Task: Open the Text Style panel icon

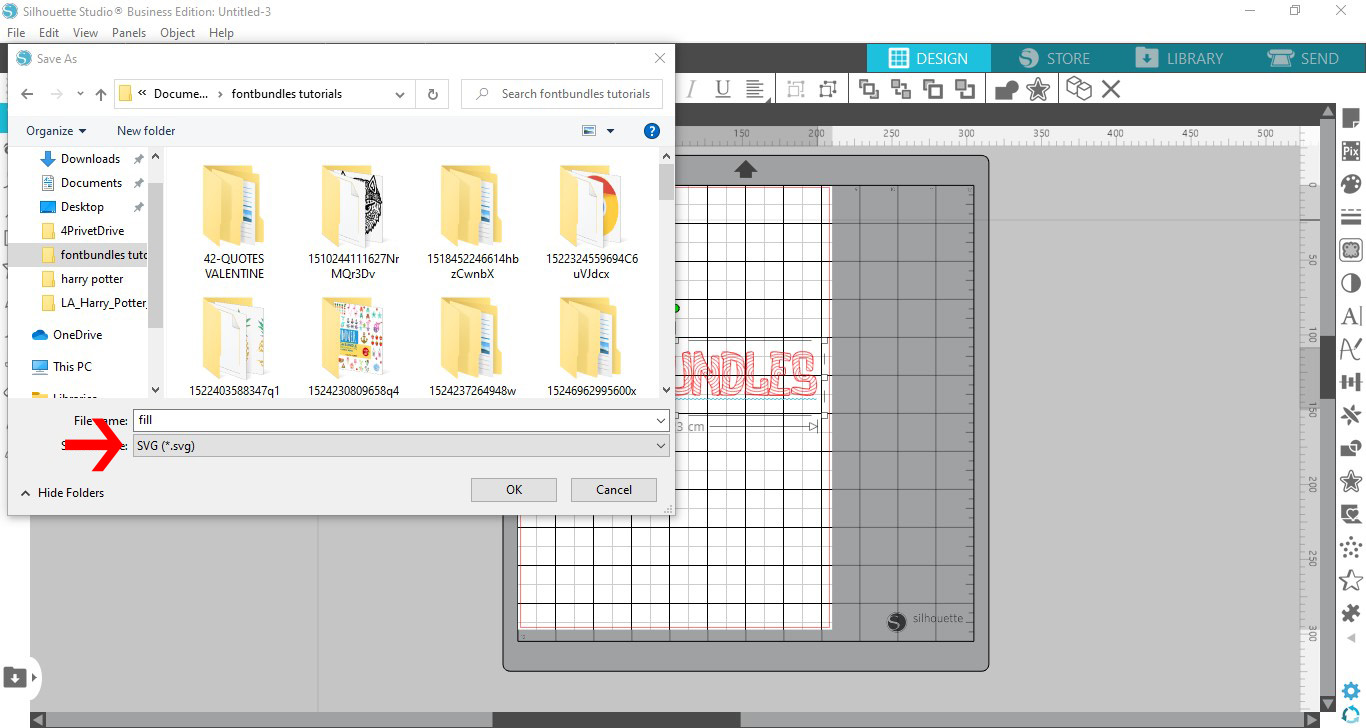Action: pyautogui.click(x=1351, y=316)
